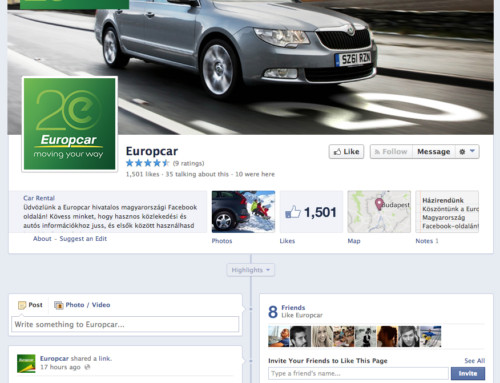Open the Budapest map thumbnail
The width and height of the screenshot is (500, 383).
point(379,212)
